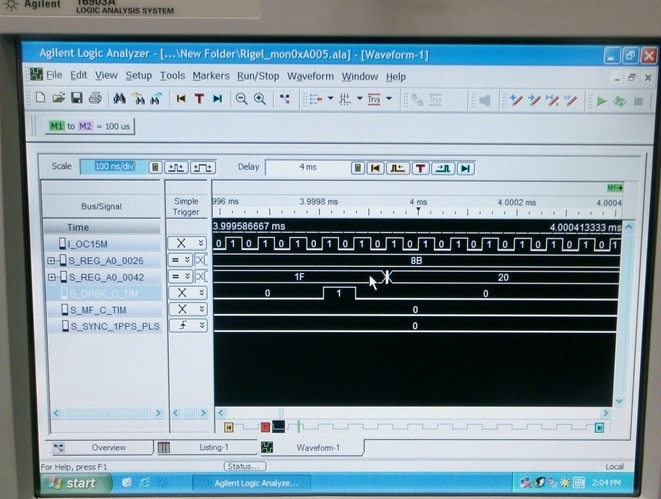Image resolution: width=661 pixels, height=499 pixels.
Task: Click the system tray clock showing 2:04 PM
Action: pos(606,483)
